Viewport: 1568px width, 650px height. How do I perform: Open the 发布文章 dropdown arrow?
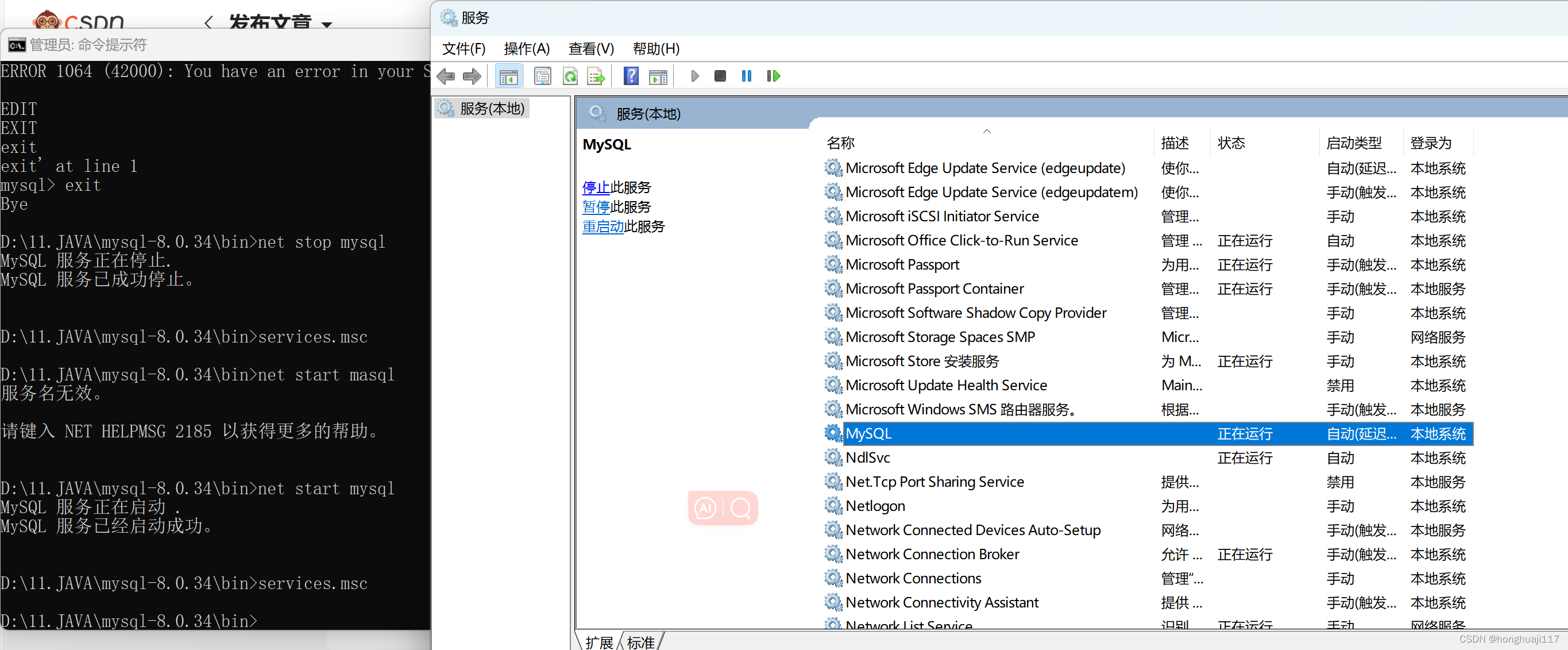pyautogui.click(x=327, y=24)
